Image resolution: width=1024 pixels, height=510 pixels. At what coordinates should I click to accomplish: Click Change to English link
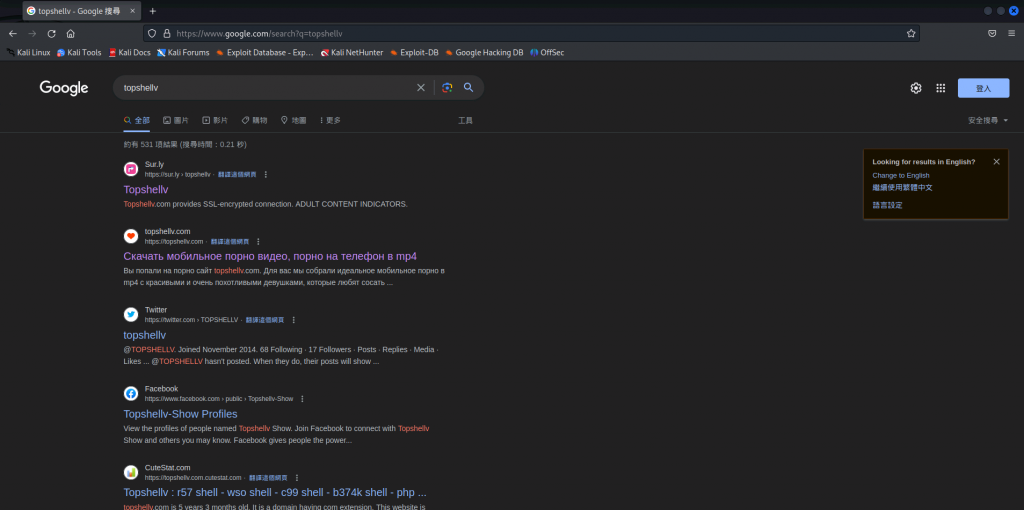(901, 176)
